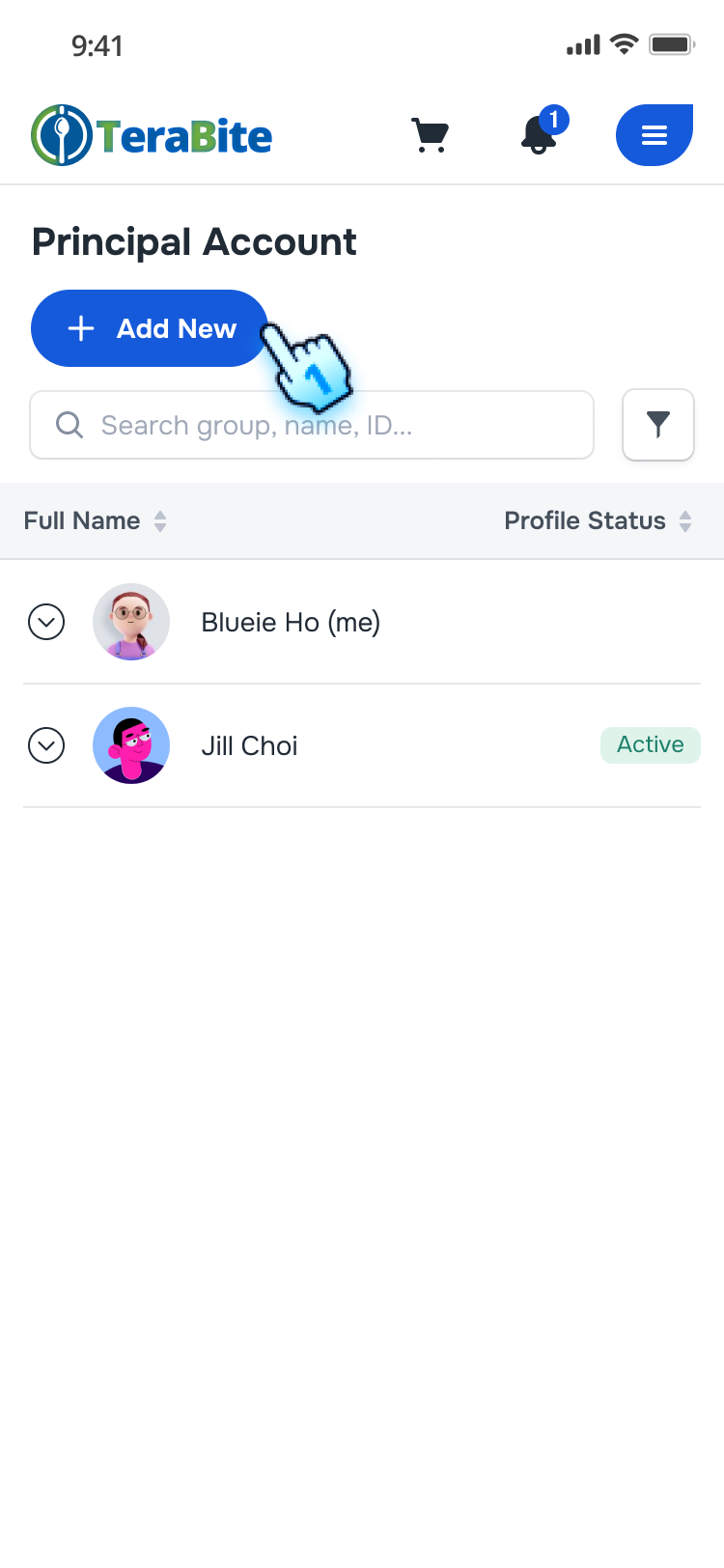Select Blueie Ho (me) name
The width and height of the screenshot is (724, 1568).
291,622
